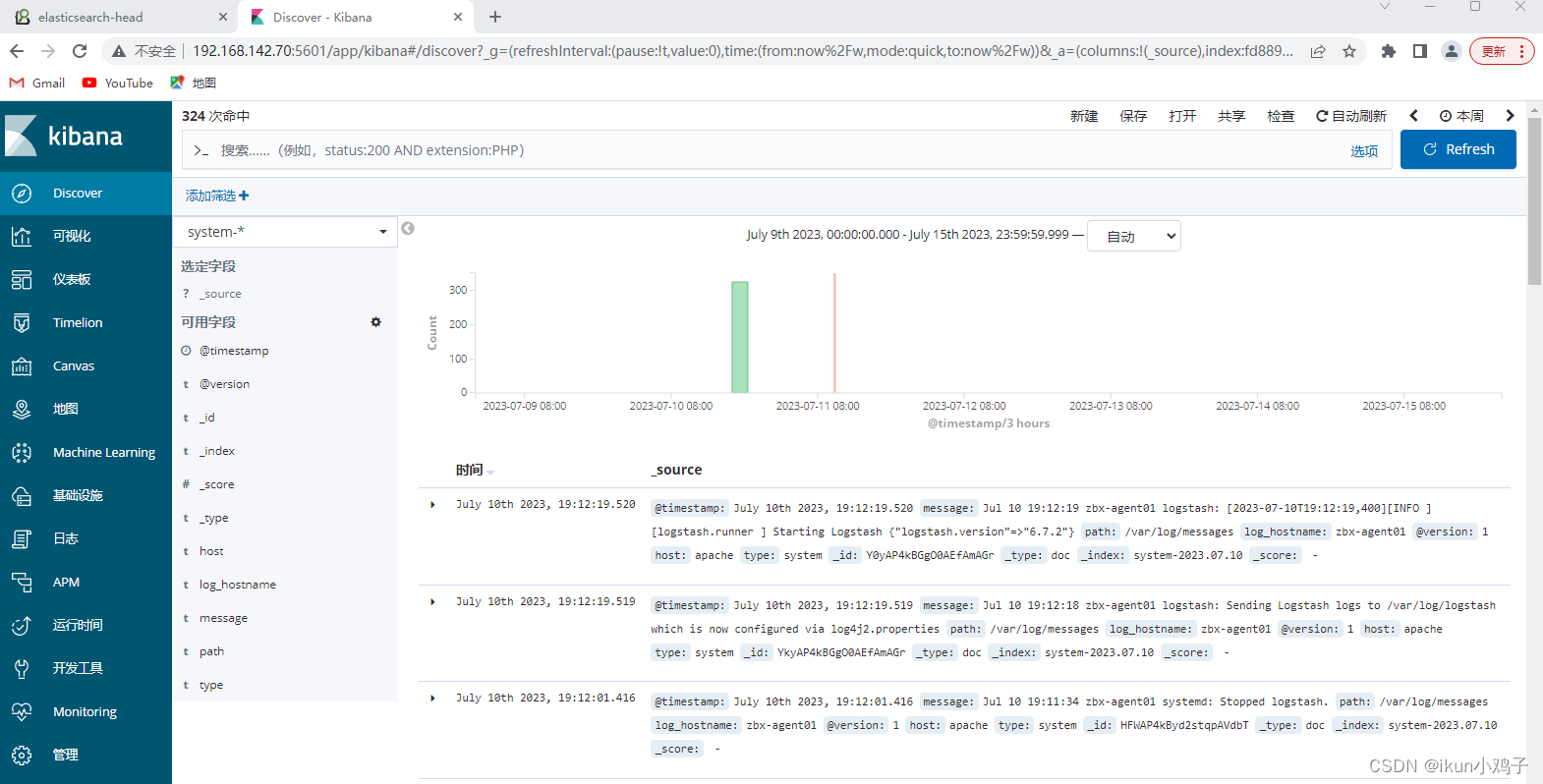Select the _index field

(217, 451)
